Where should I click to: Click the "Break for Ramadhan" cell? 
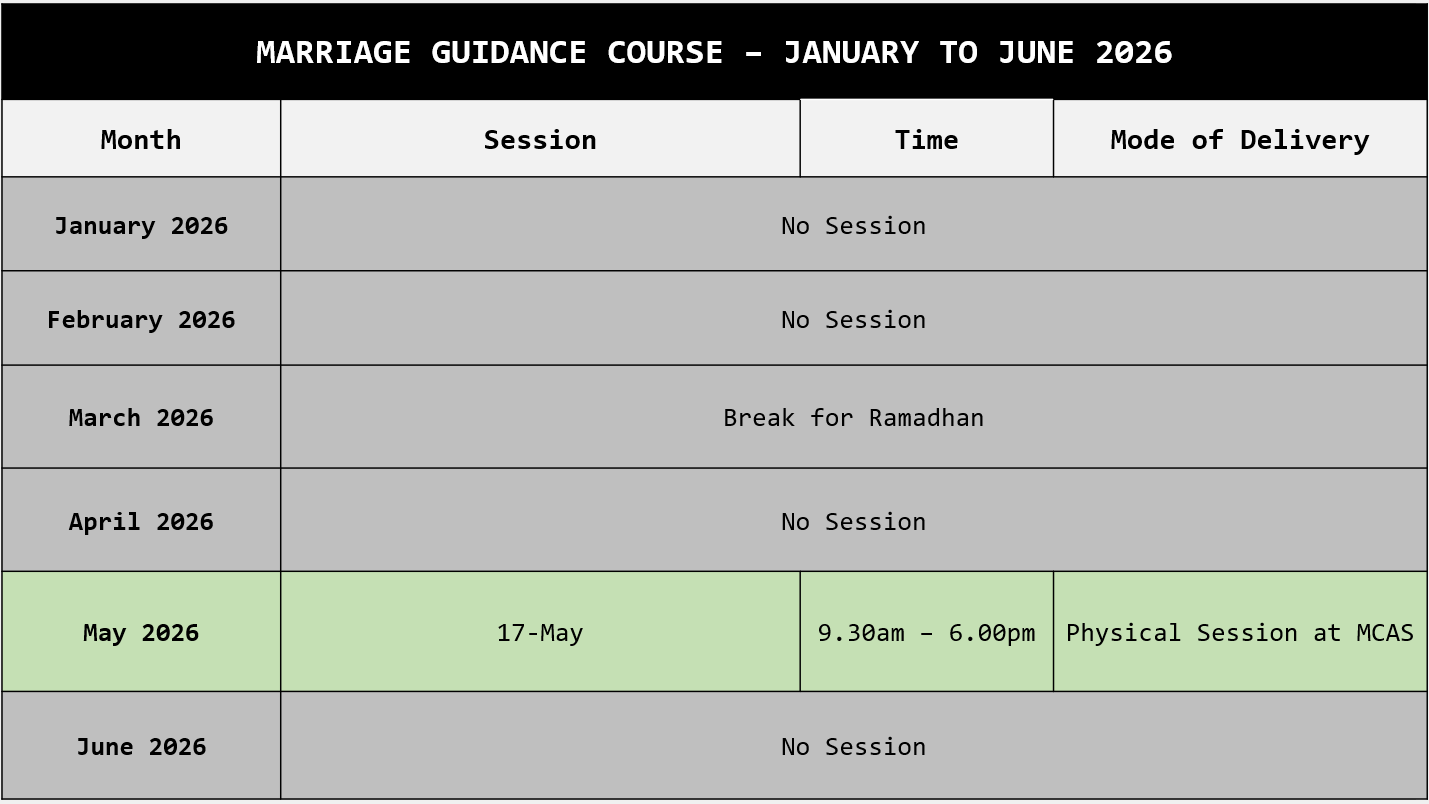pos(853,418)
